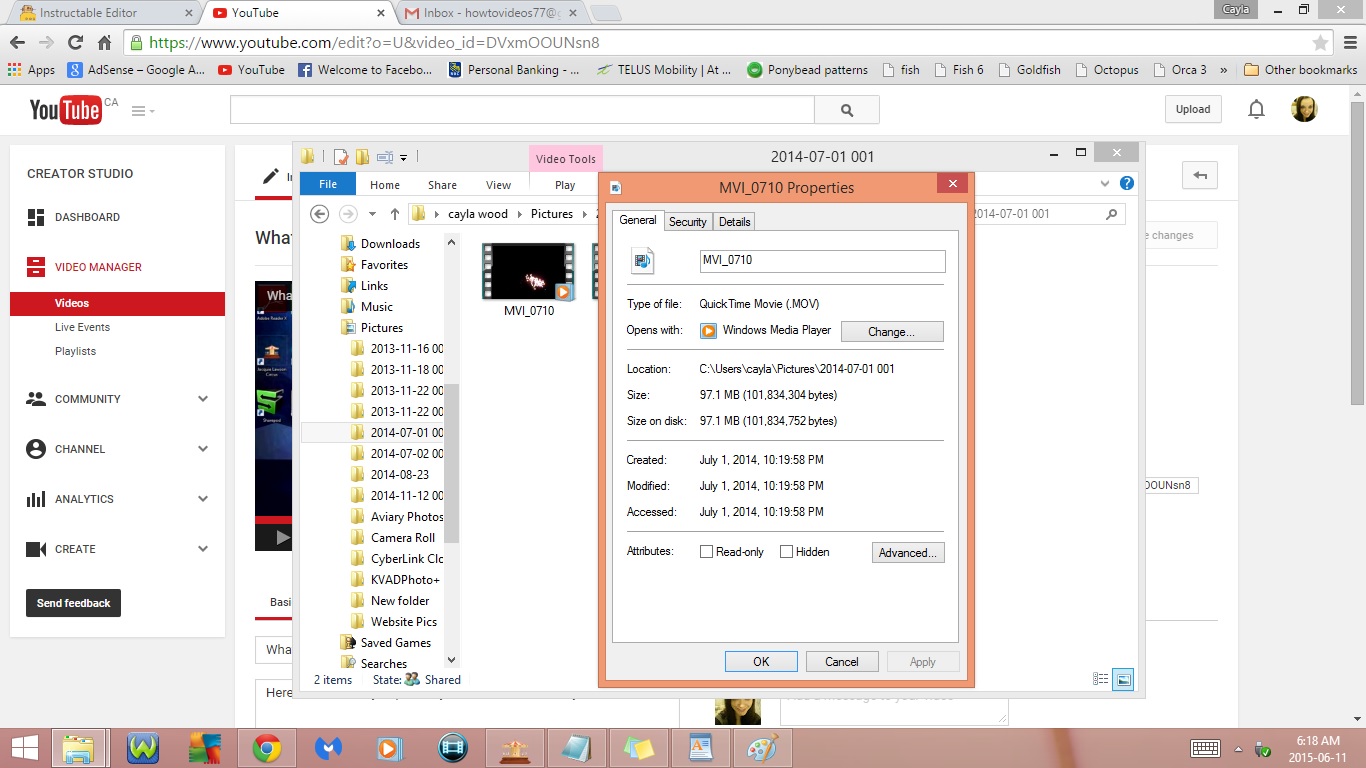This screenshot has width=1366, height=768.
Task: Open Paint from the taskbar
Action: coord(763,748)
